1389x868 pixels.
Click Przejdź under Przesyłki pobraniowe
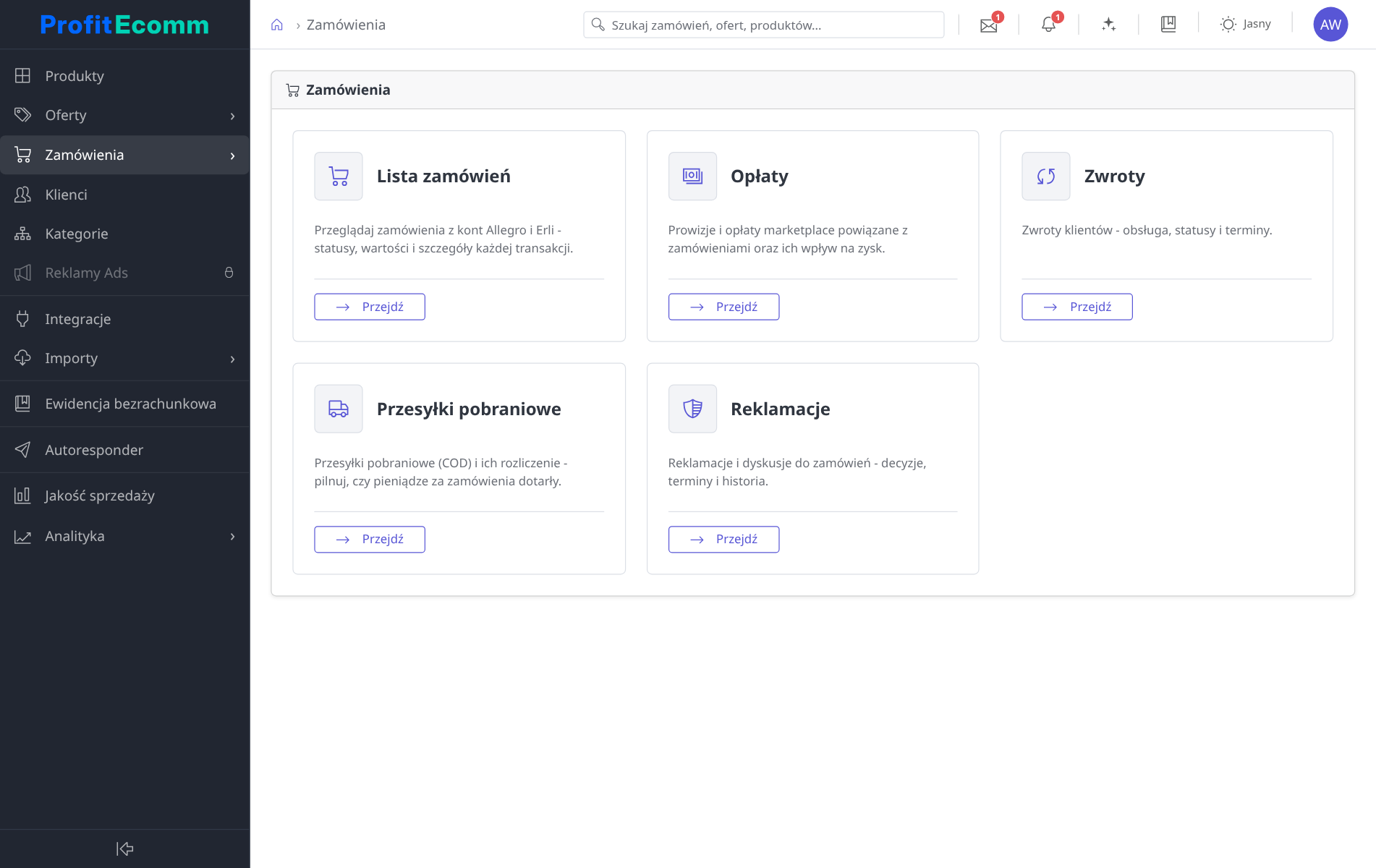click(x=370, y=540)
